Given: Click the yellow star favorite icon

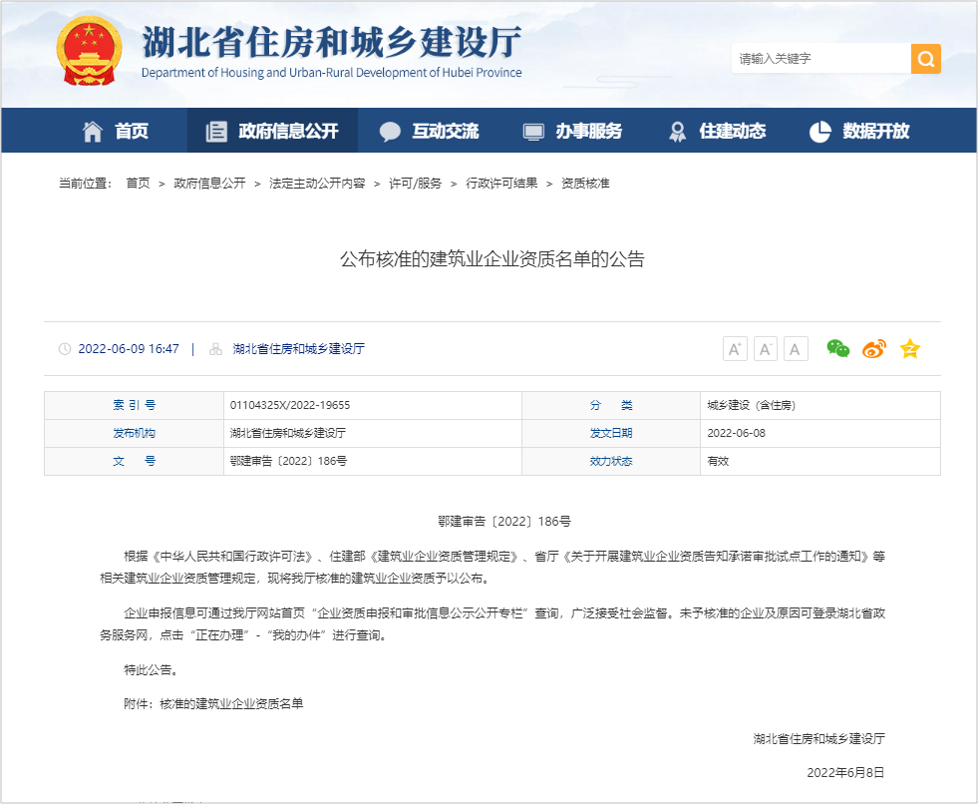Looking at the screenshot, I should tap(909, 349).
